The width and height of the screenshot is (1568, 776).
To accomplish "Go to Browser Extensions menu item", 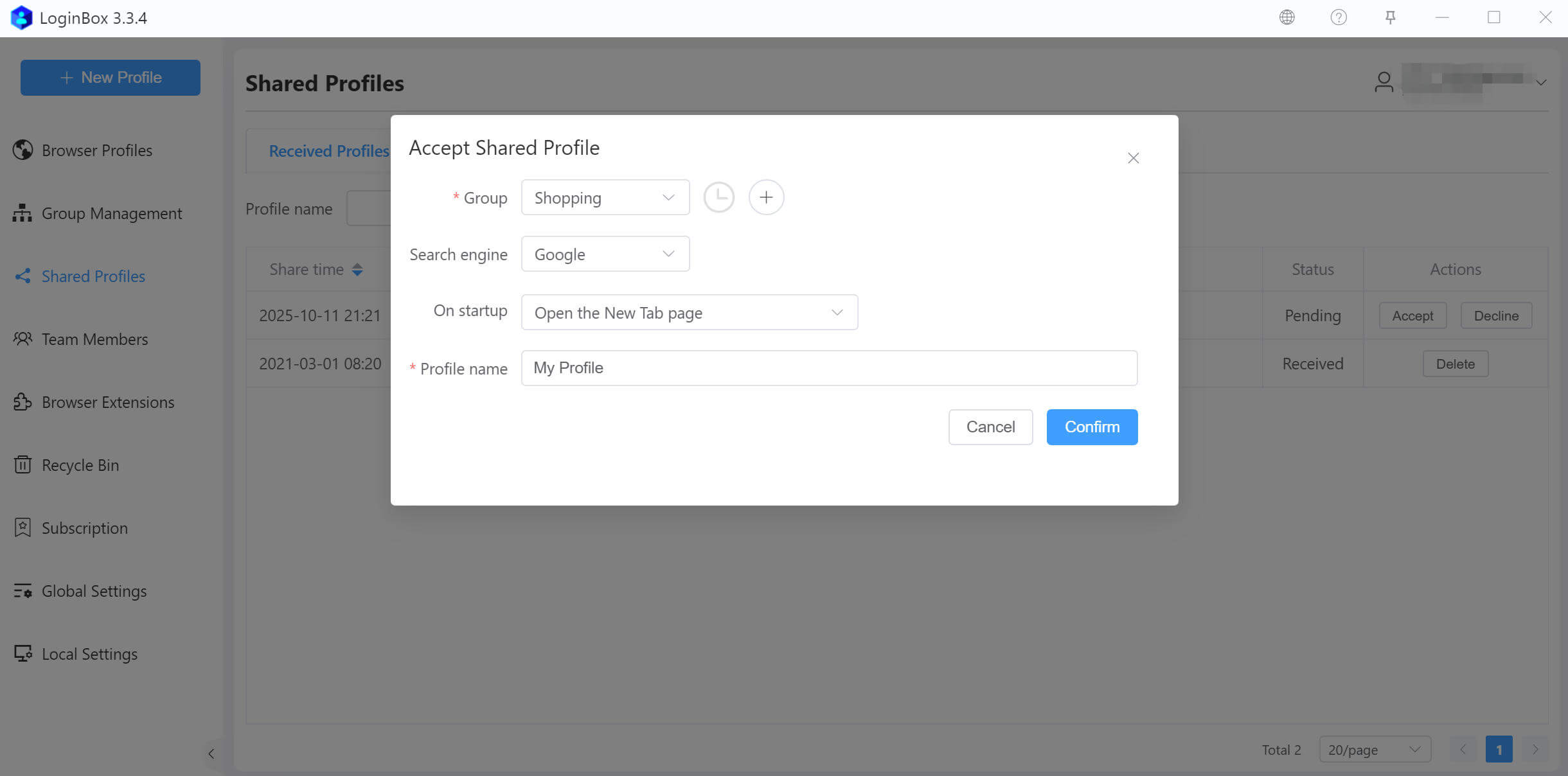I will [107, 402].
